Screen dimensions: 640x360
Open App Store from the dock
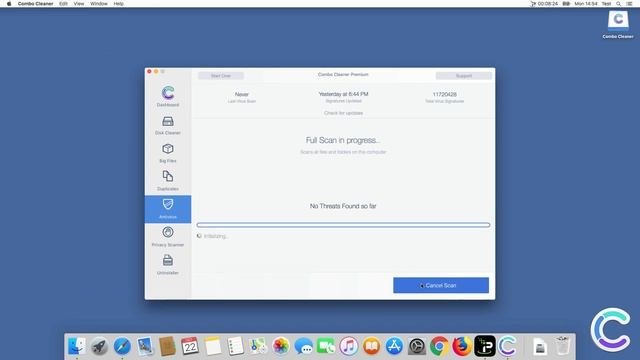[394, 346]
